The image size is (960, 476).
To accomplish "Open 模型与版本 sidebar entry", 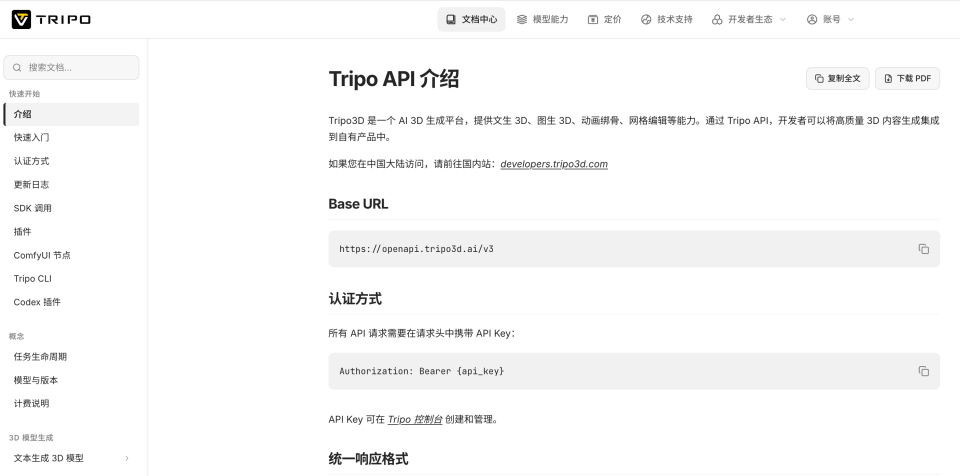I will click(72, 380).
